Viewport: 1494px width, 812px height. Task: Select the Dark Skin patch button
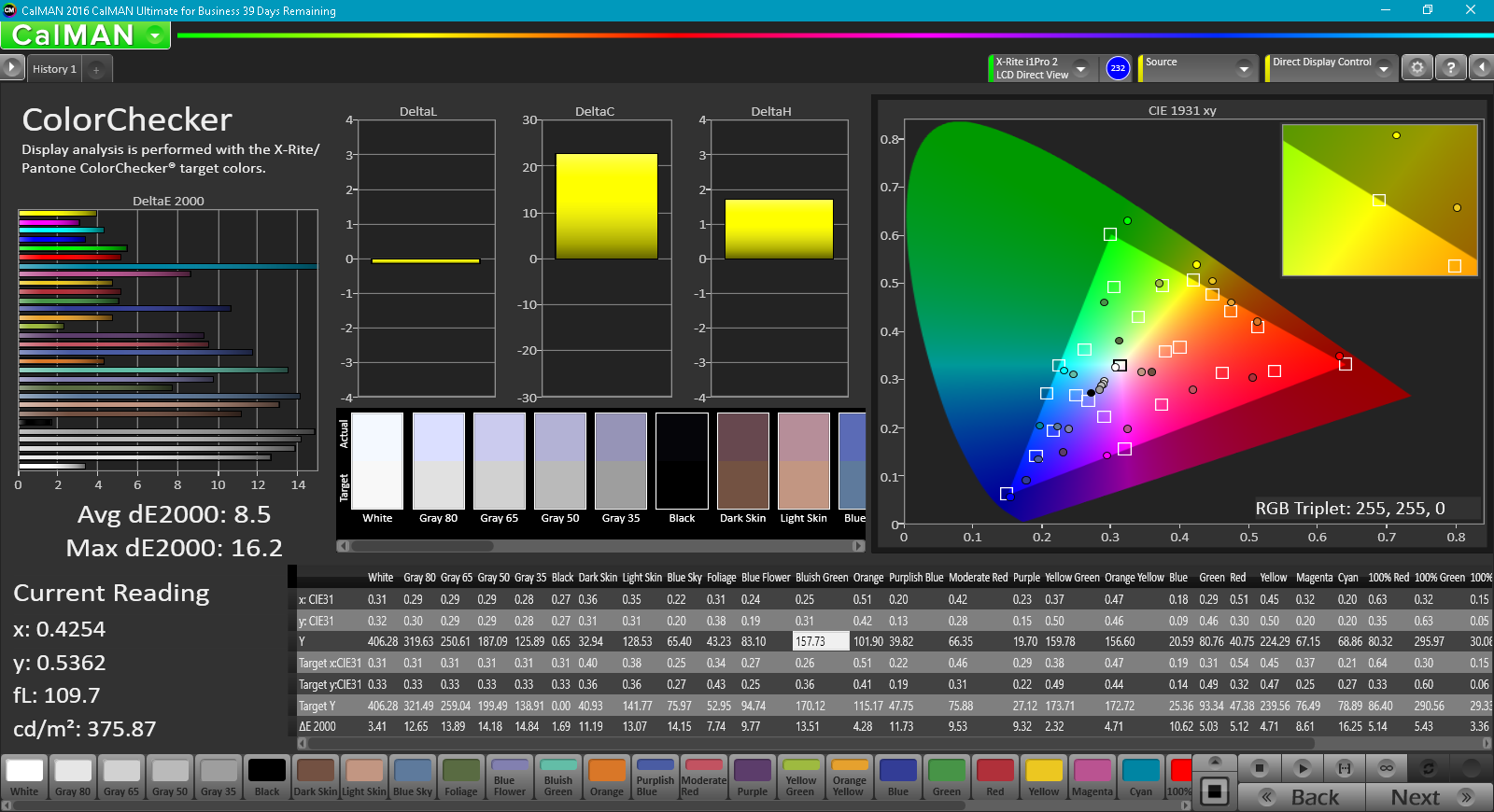[x=316, y=777]
